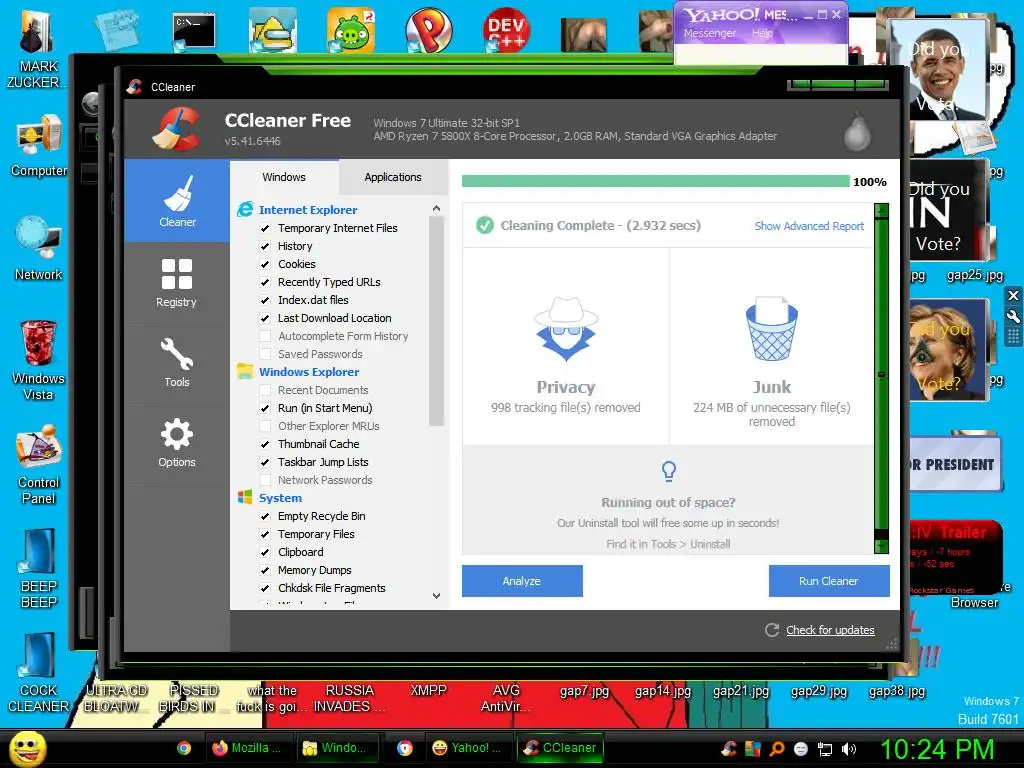Open the DEV C++ desktop icon

(507, 30)
